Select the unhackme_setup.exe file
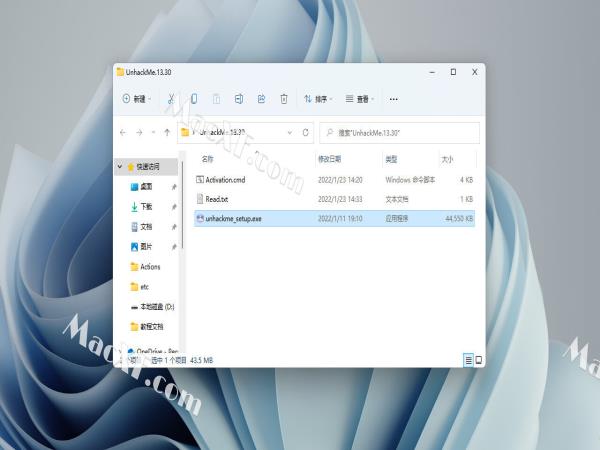The image size is (600, 450). tap(334, 218)
